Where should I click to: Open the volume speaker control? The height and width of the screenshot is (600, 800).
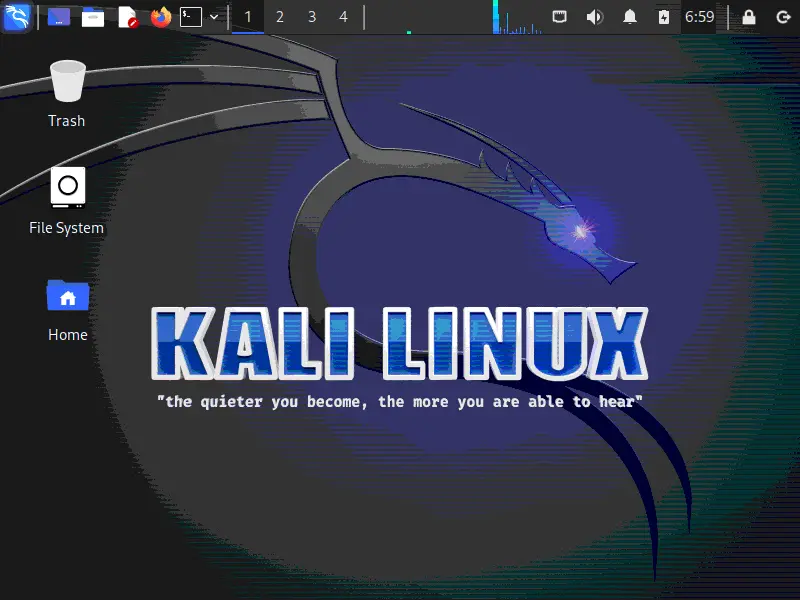coord(595,17)
